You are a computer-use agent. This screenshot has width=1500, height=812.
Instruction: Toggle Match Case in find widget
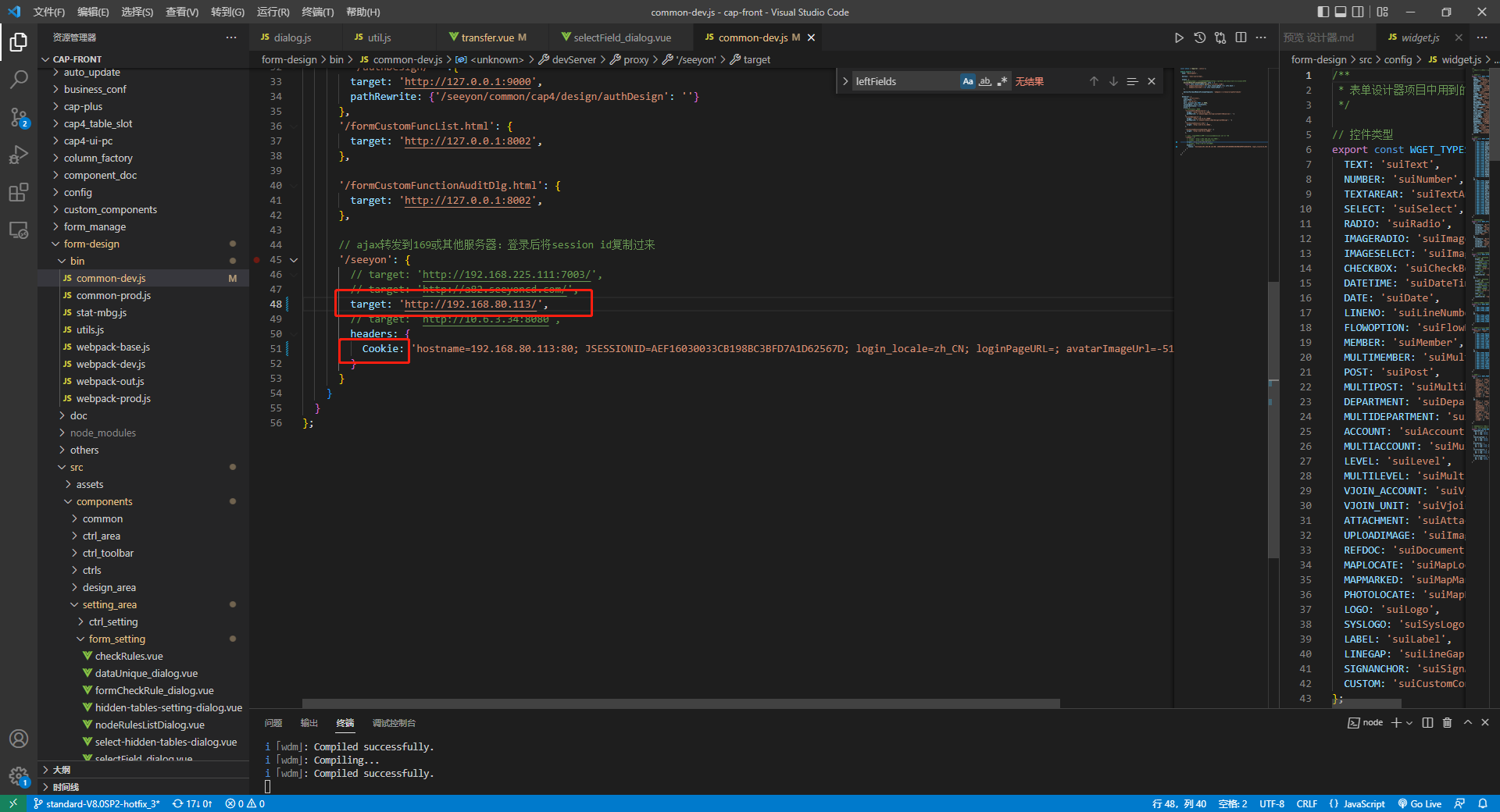point(968,81)
